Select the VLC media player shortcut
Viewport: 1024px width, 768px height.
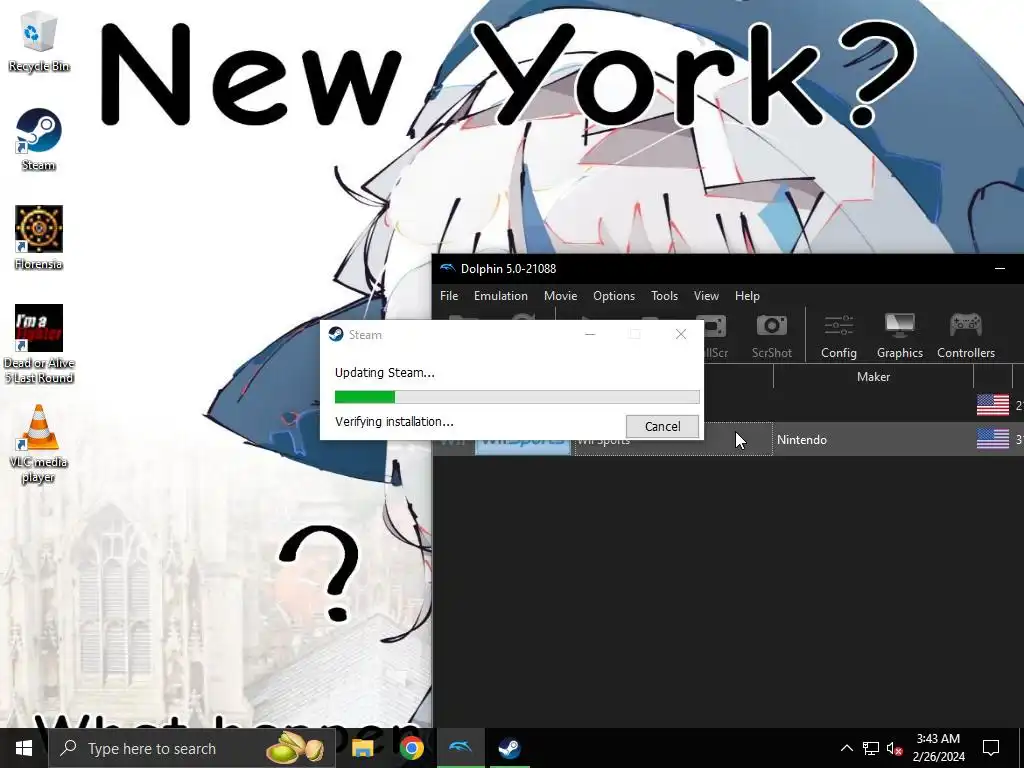[x=39, y=443]
